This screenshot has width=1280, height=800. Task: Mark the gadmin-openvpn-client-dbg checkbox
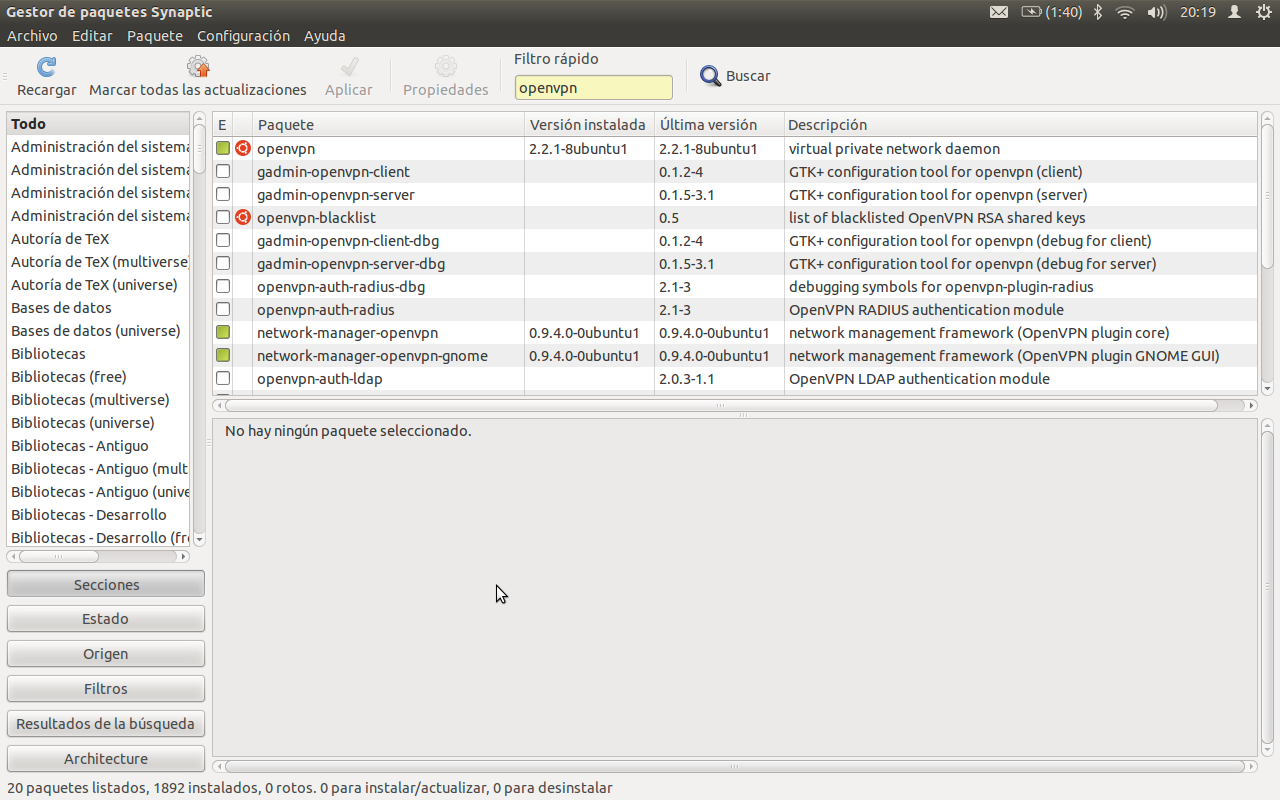point(223,240)
